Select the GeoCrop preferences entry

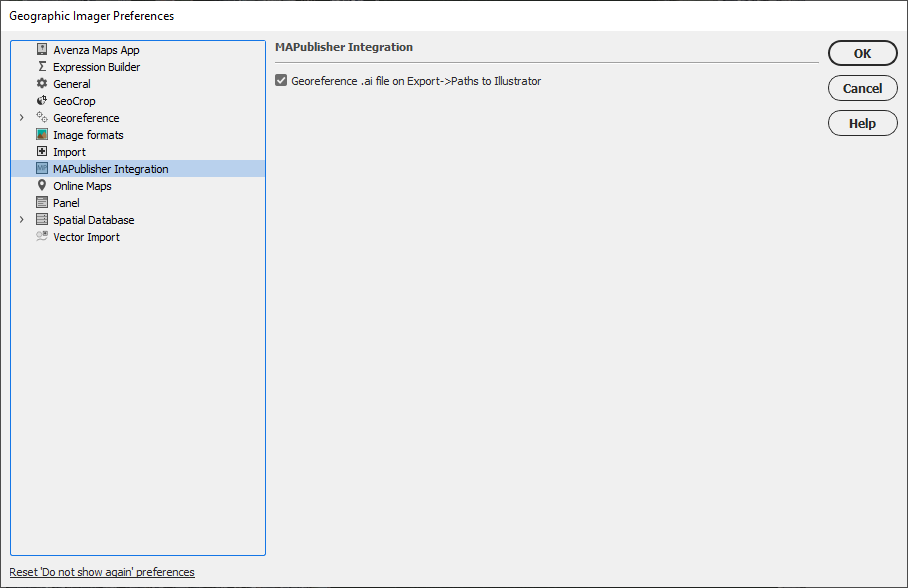coord(74,101)
